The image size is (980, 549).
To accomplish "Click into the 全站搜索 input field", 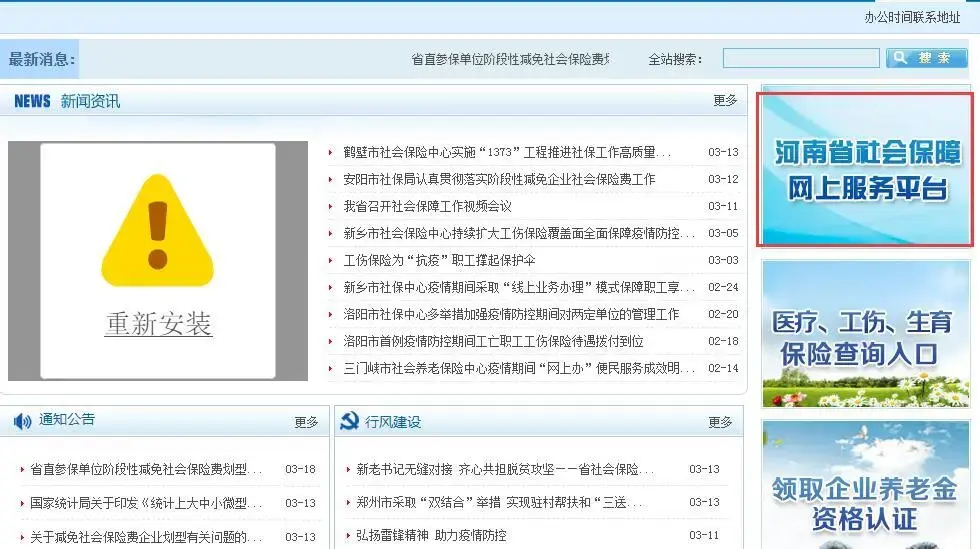I will pos(800,59).
